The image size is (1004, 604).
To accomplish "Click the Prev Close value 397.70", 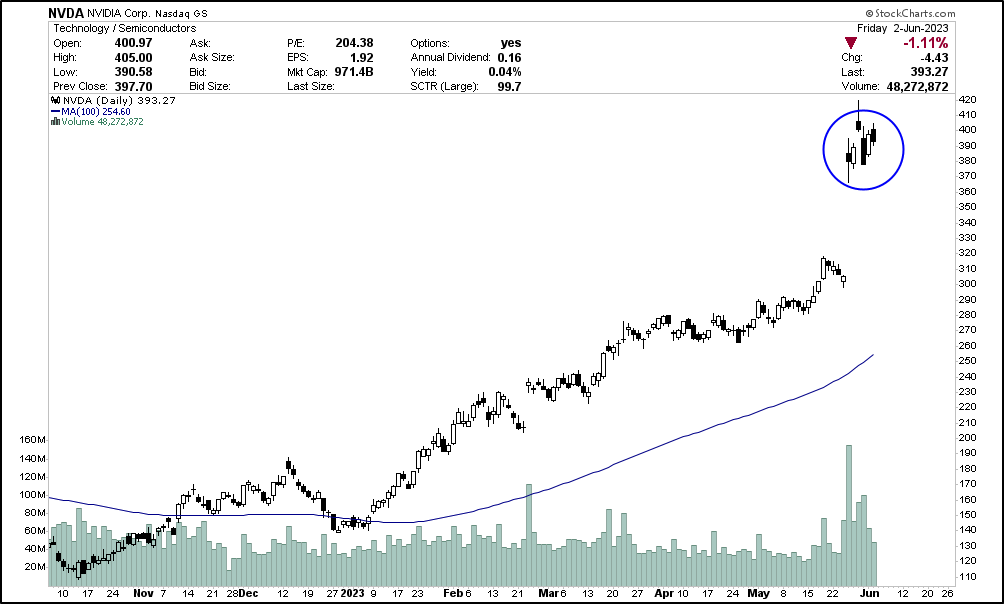I will click(133, 86).
